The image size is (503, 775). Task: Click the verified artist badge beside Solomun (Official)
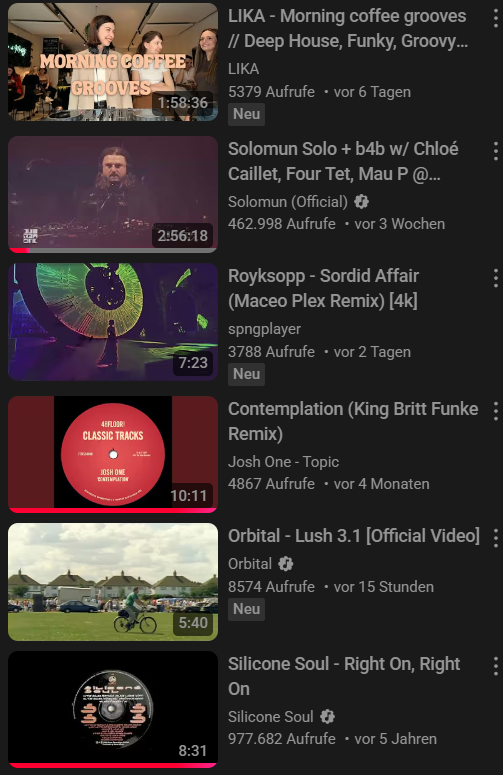click(362, 202)
